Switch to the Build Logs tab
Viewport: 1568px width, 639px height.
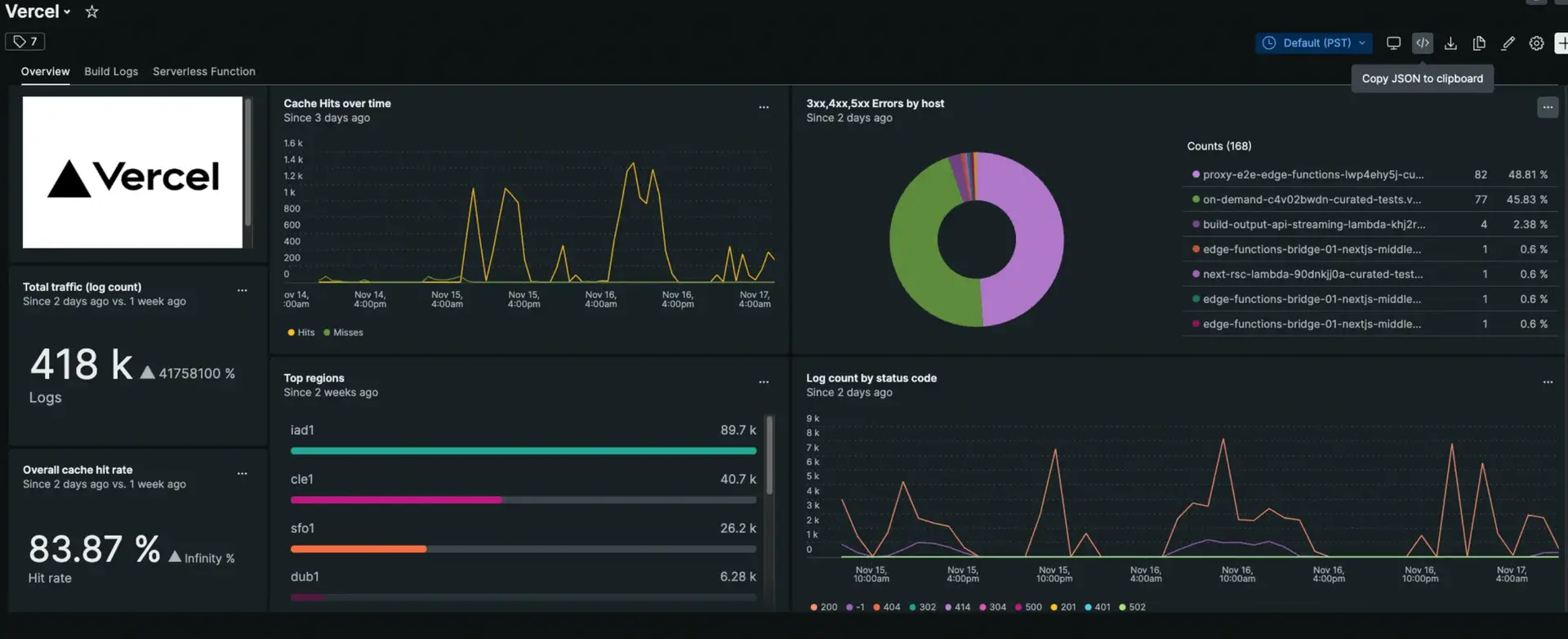tap(111, 72)
